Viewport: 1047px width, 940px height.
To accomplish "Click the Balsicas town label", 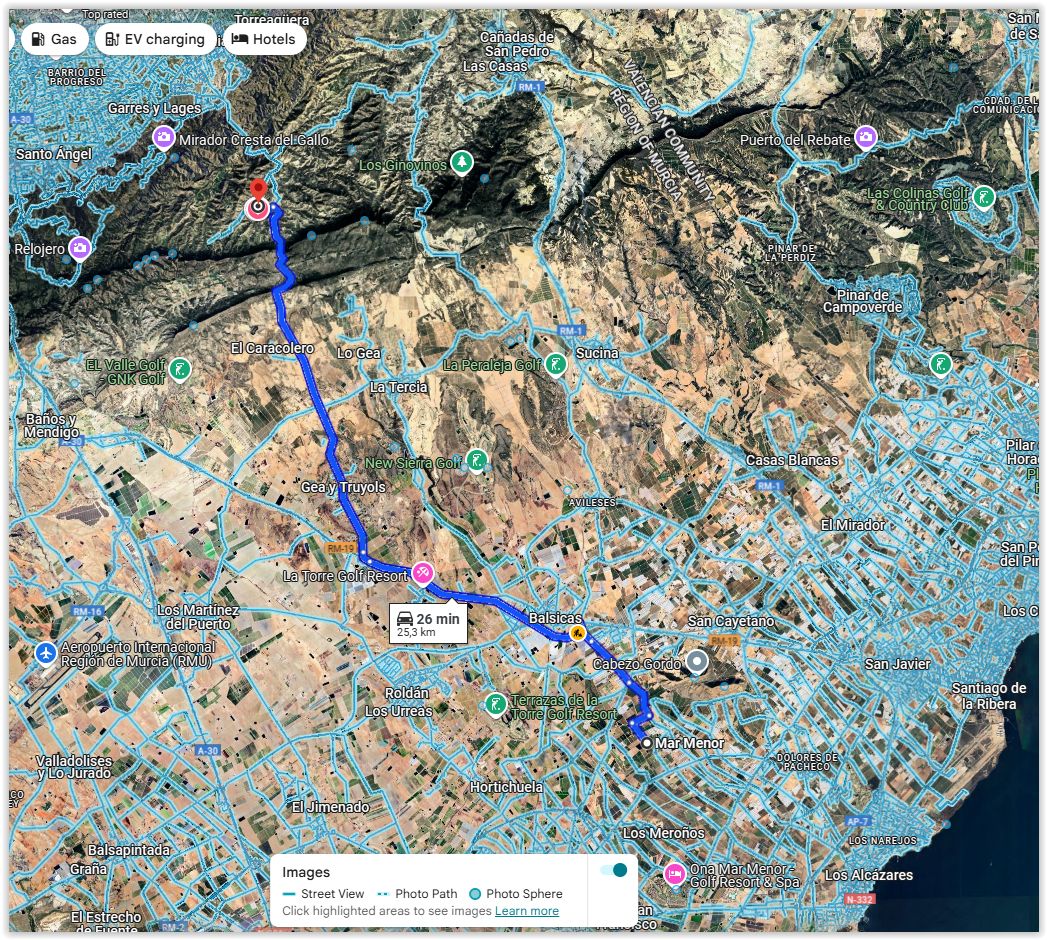I will (x=555, y=618).
